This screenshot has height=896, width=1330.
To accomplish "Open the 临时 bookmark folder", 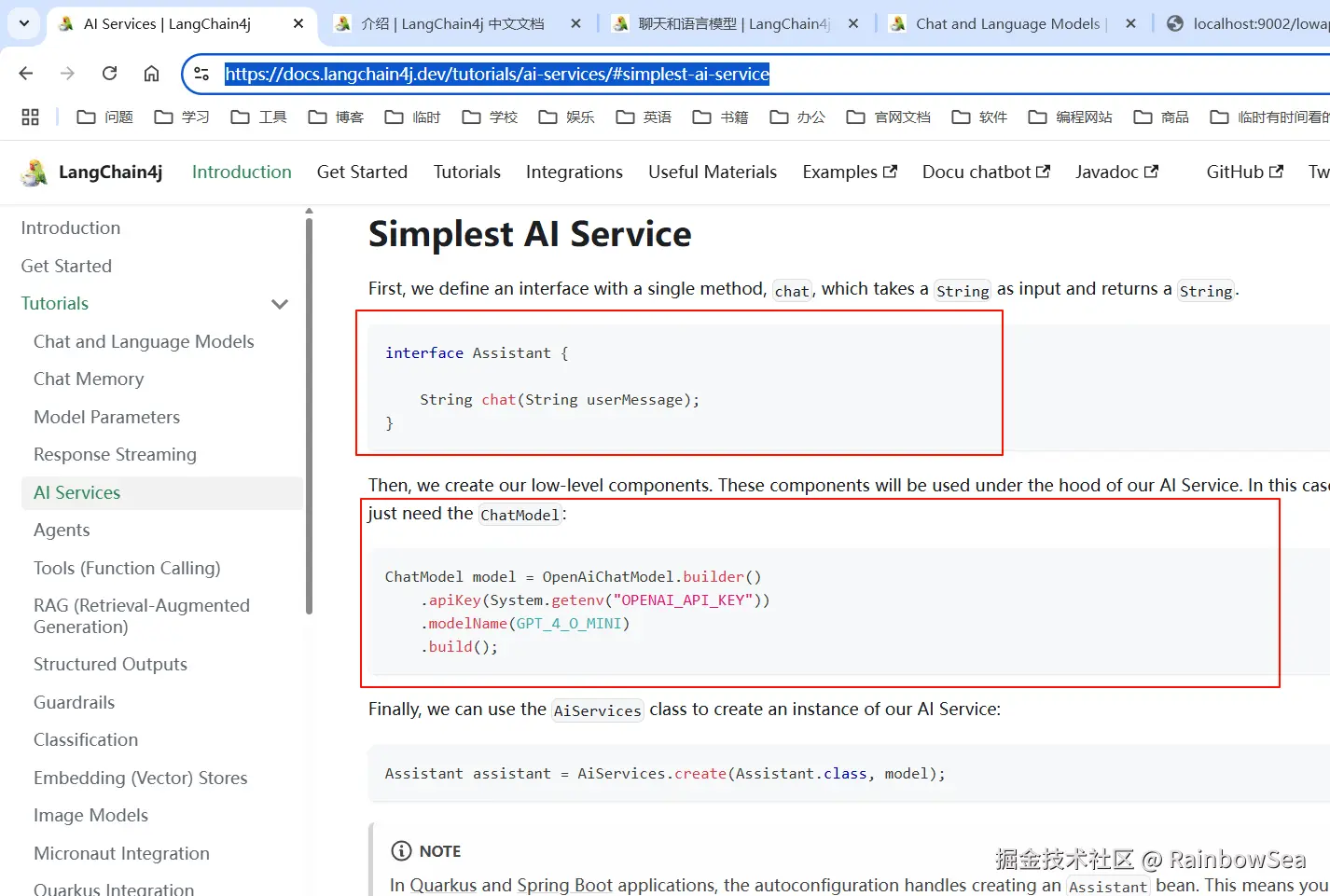I will [x=412, y=117].
